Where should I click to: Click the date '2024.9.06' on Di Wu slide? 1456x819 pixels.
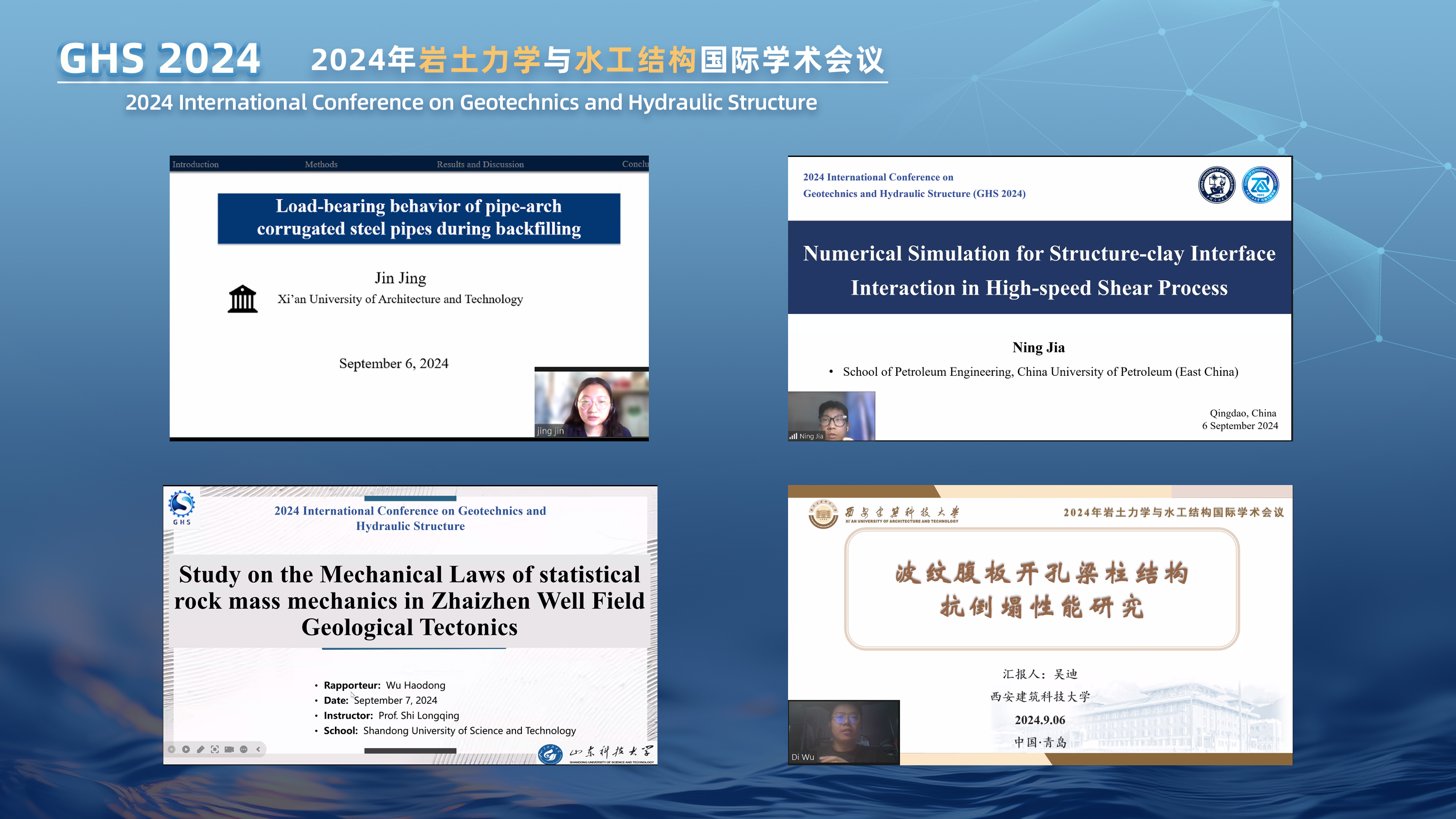1039,720
